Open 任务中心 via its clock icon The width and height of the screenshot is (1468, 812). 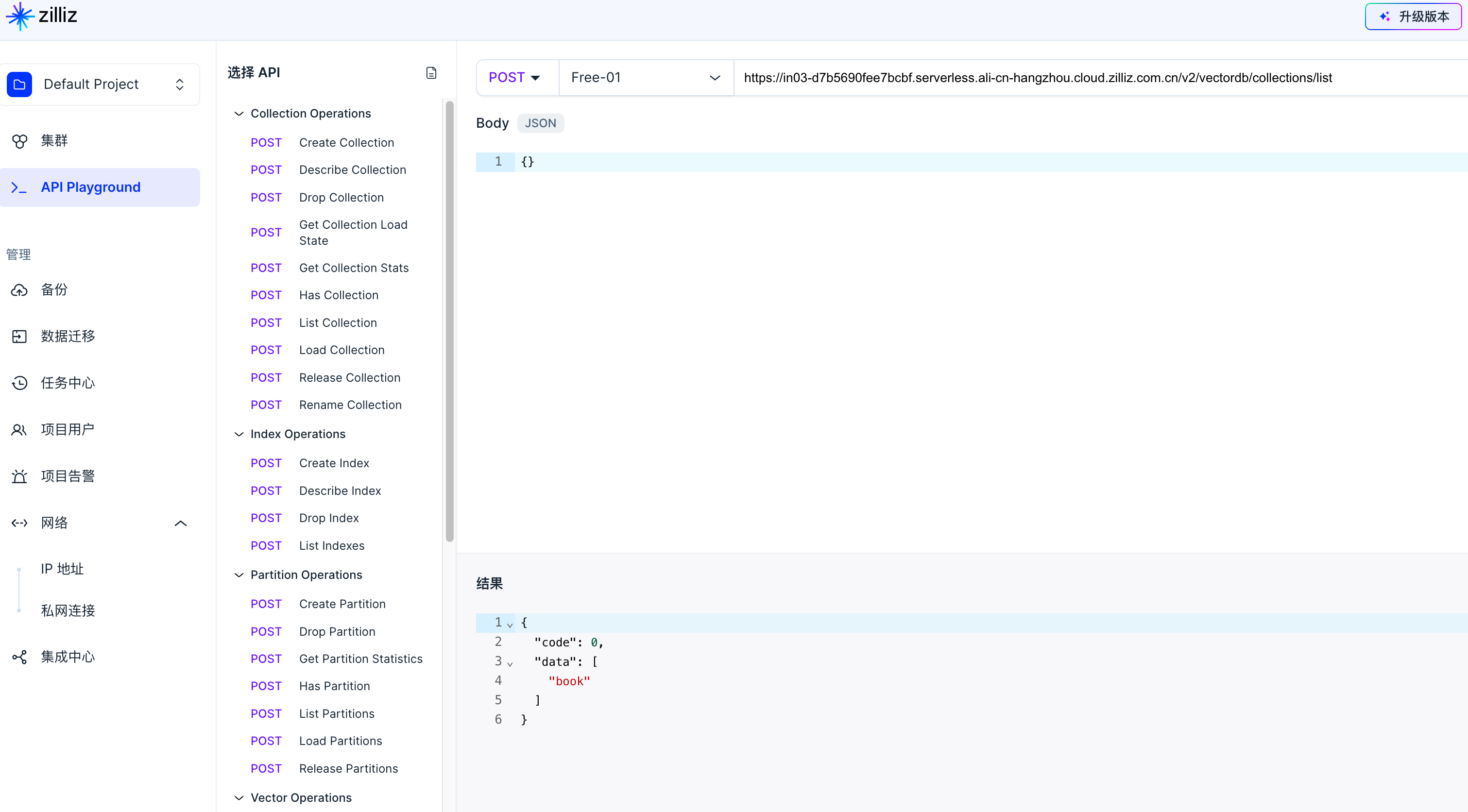(x=19, y=383)
